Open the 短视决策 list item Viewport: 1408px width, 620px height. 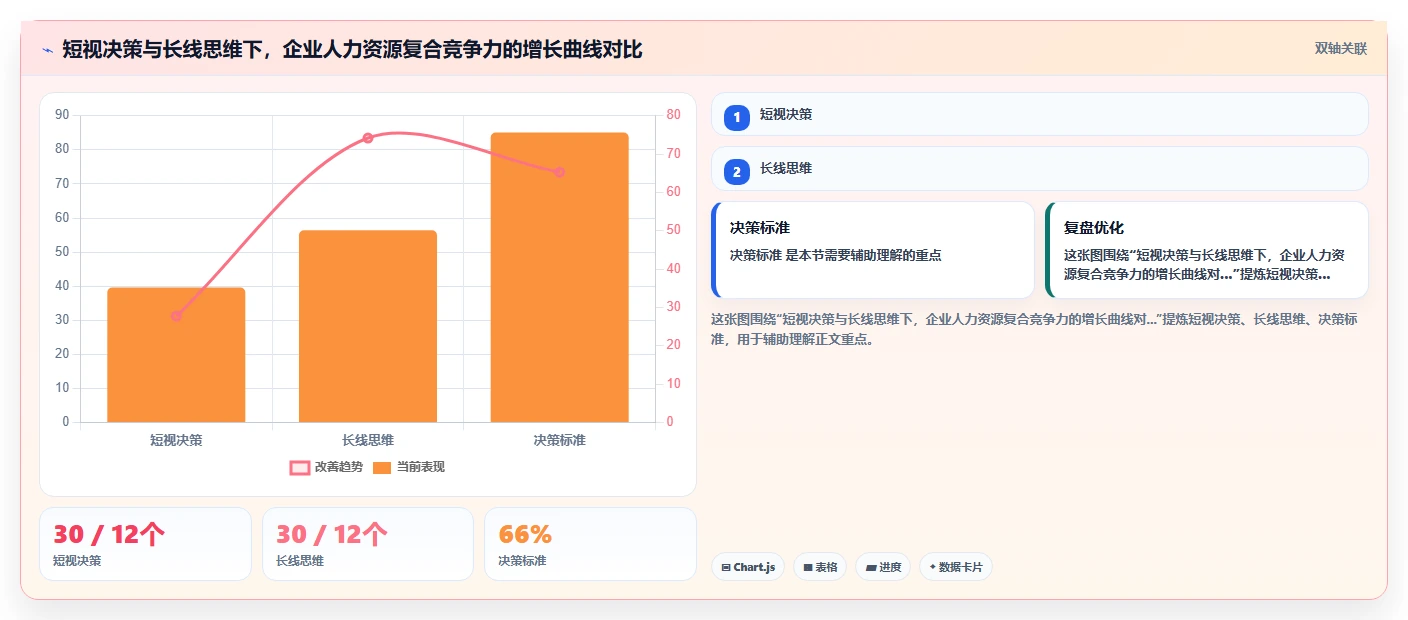1039,114
